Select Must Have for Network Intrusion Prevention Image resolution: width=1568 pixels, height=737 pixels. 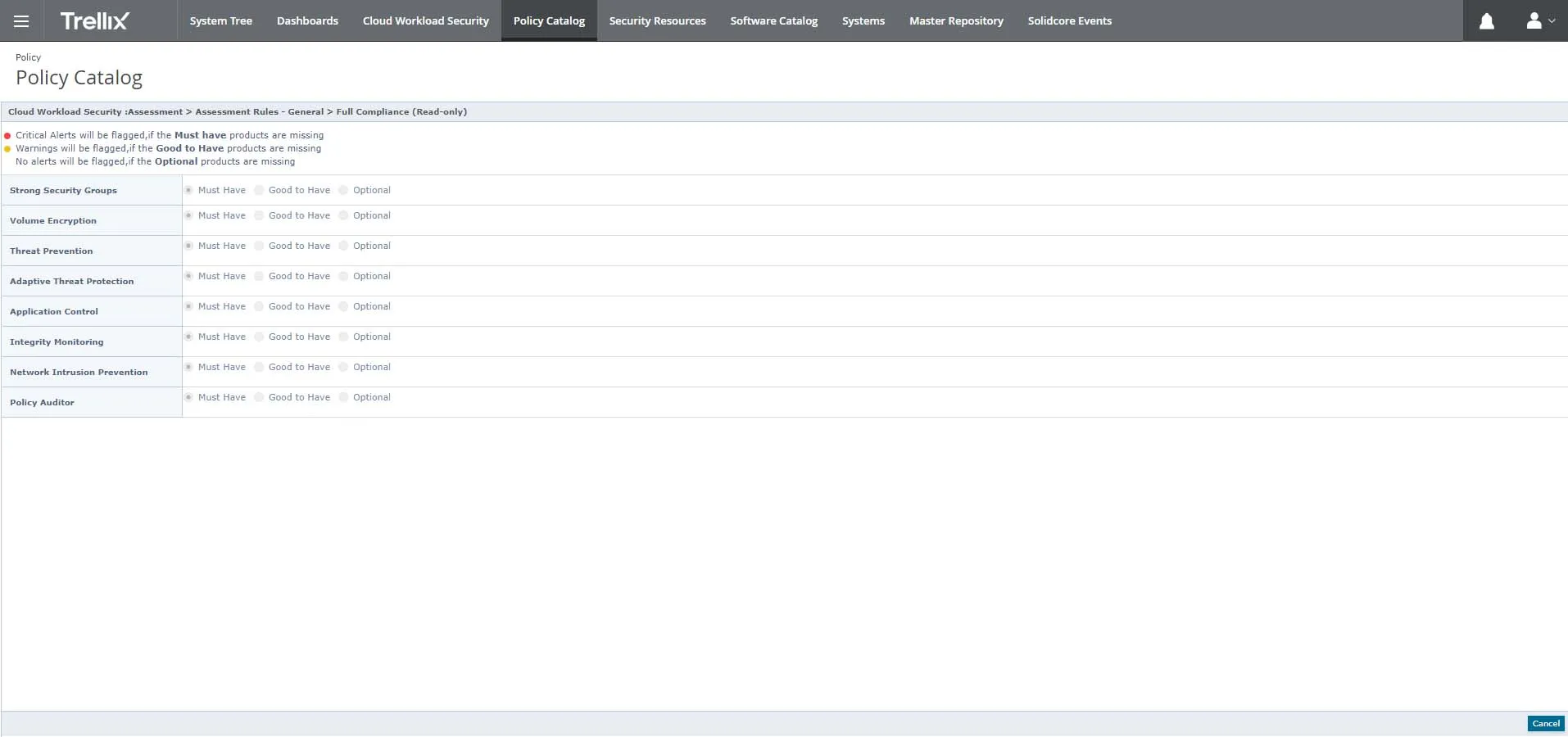tap(188, 367)
